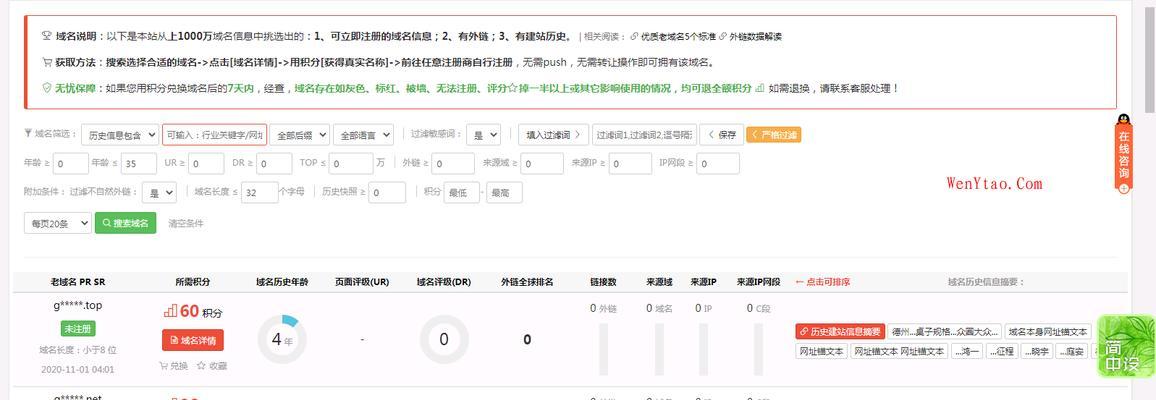Click the chart icon before 如需退换

(x=760, y=88)
